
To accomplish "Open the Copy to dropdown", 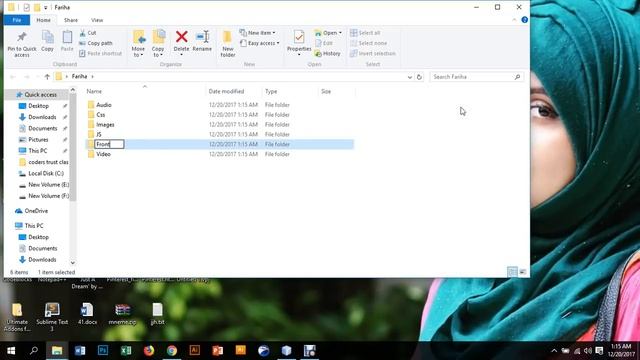I will click(x=158, y=43).
